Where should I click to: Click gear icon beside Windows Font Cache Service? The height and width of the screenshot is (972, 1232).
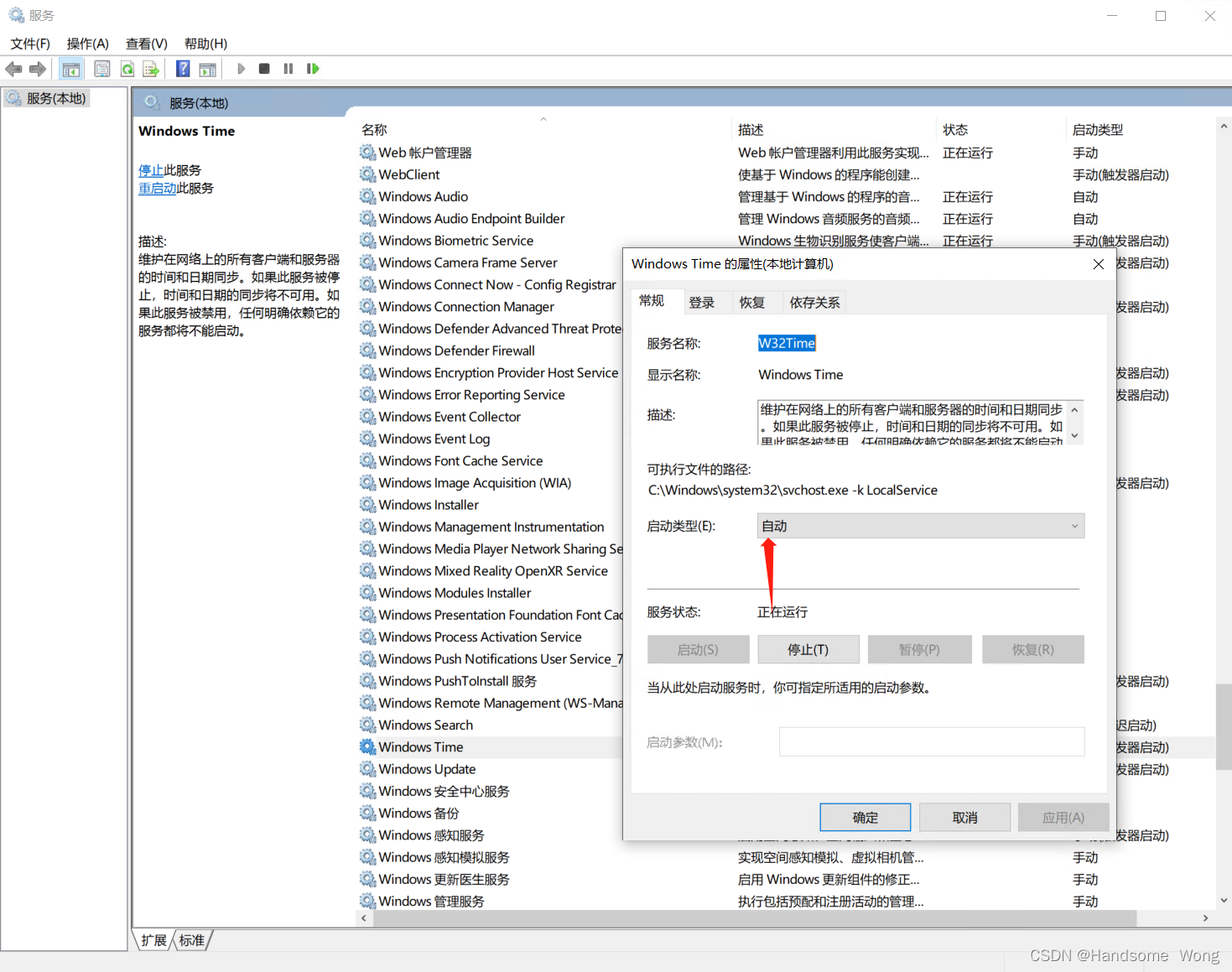tap(367, 460)
